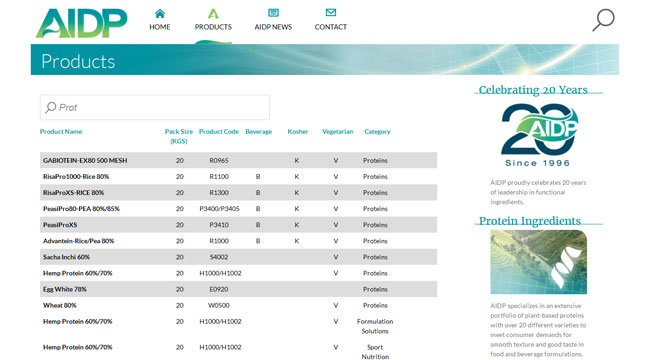650x360 pixels.
Task: Sort by Vegetarian column header
Action: (337, 131)
